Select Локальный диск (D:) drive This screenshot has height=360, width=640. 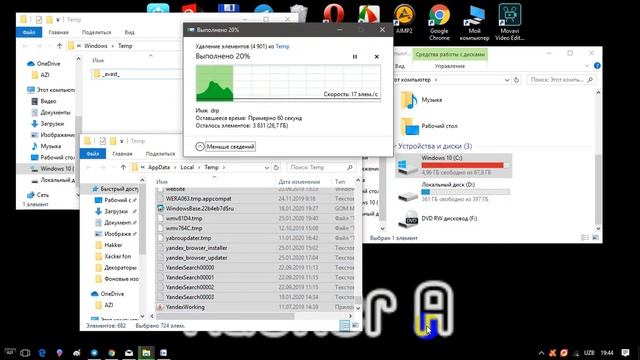[x=453, y=192]
